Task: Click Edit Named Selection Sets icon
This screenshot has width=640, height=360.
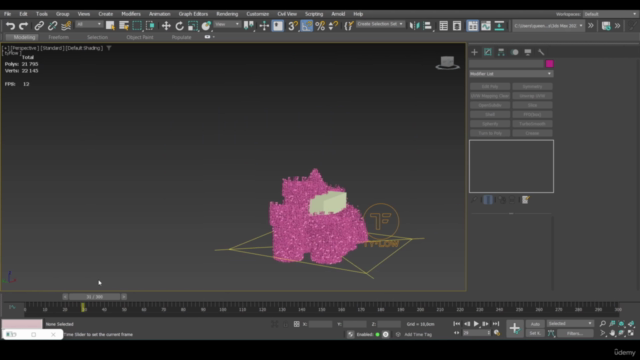Action: pyautogui.click(x=348, y=26)
